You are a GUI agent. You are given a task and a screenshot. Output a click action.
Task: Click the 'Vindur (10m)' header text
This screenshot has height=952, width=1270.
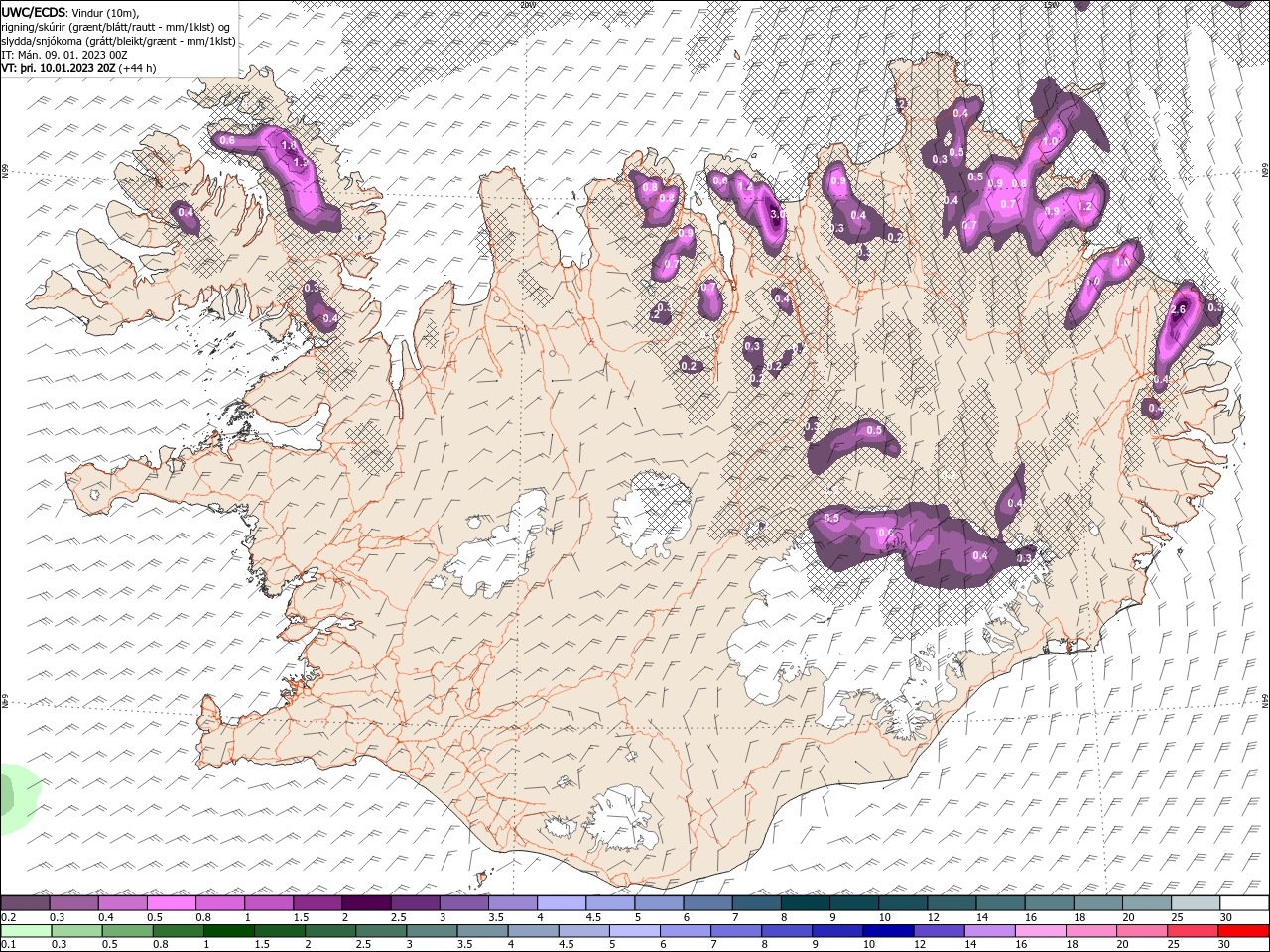click(x=105, y=12)
